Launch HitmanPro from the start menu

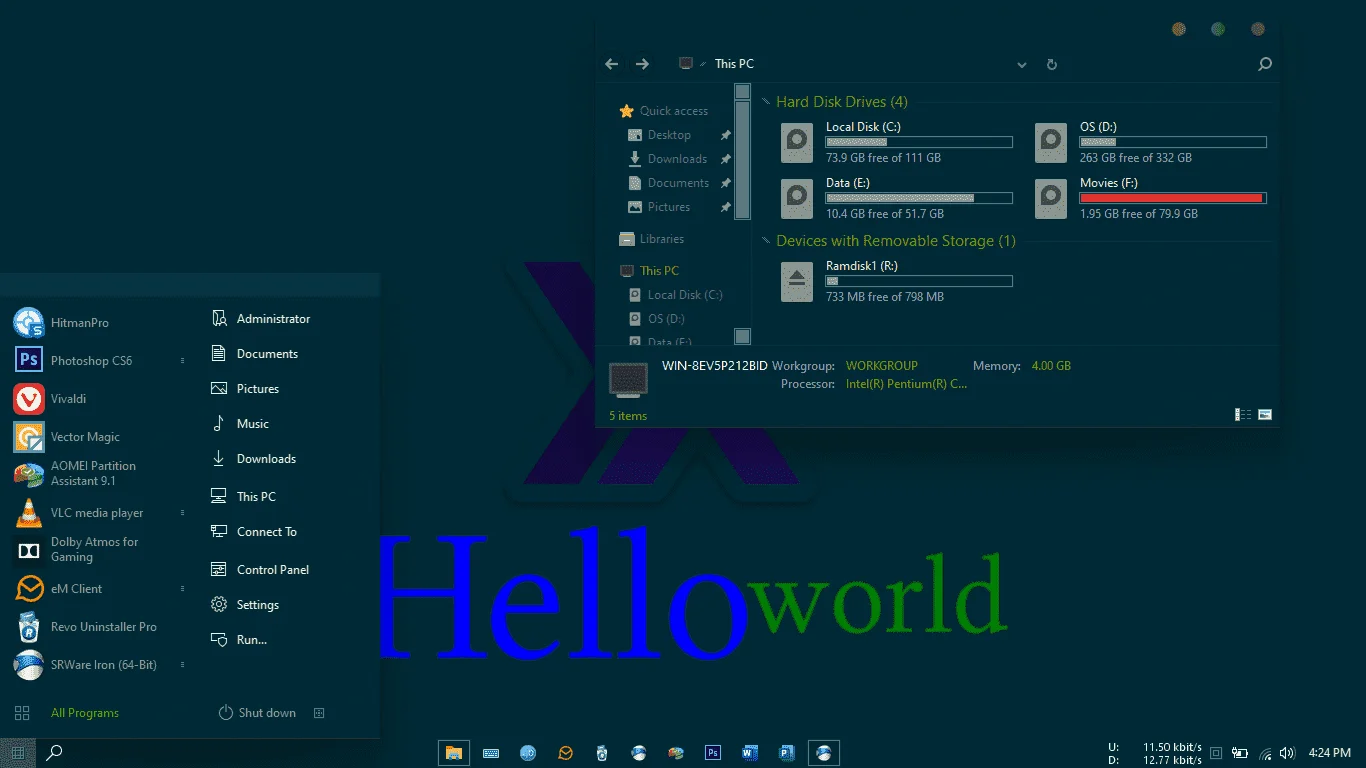point(61,323)
